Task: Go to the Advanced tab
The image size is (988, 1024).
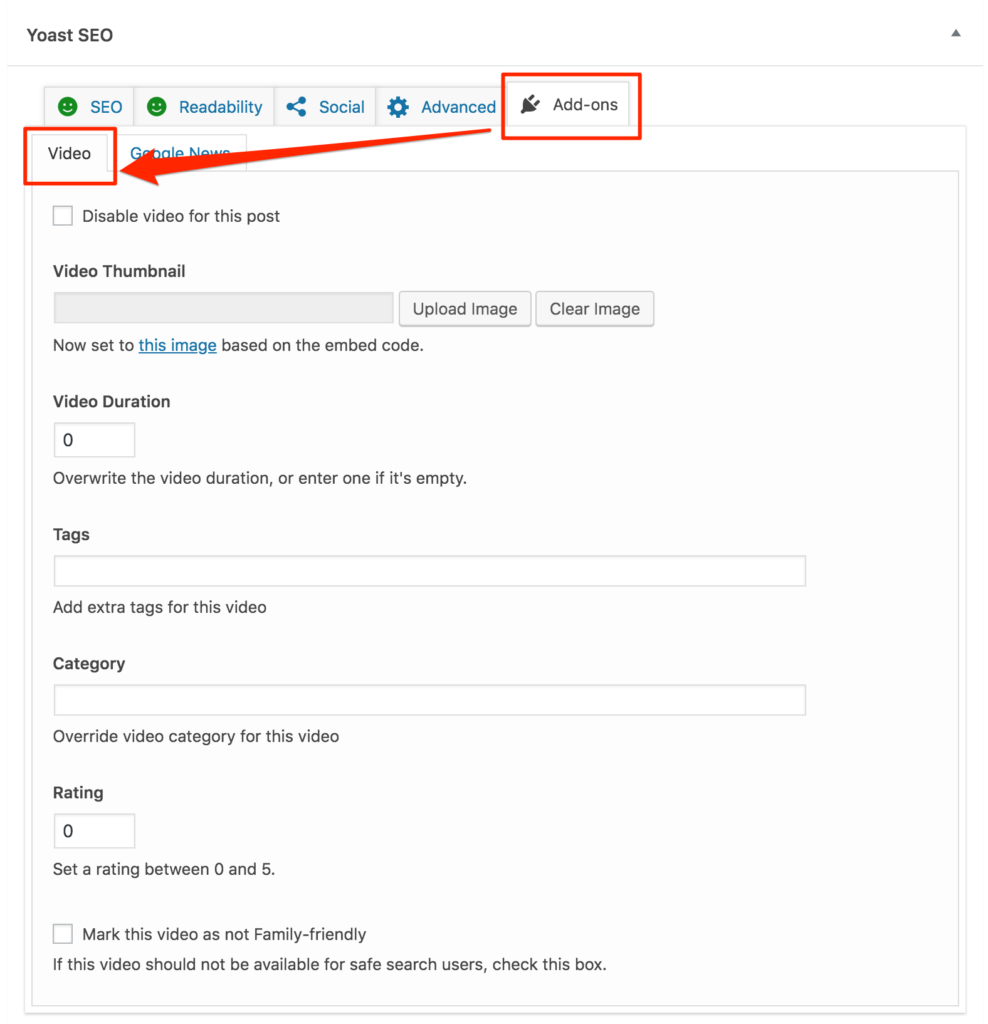Action: pos(441,106)
